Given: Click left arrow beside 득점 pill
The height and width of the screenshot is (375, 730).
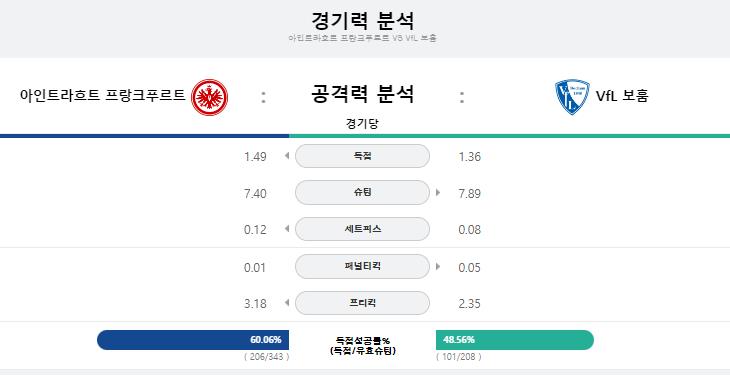Looking at the screenshot, I should (x=287, y=156).
